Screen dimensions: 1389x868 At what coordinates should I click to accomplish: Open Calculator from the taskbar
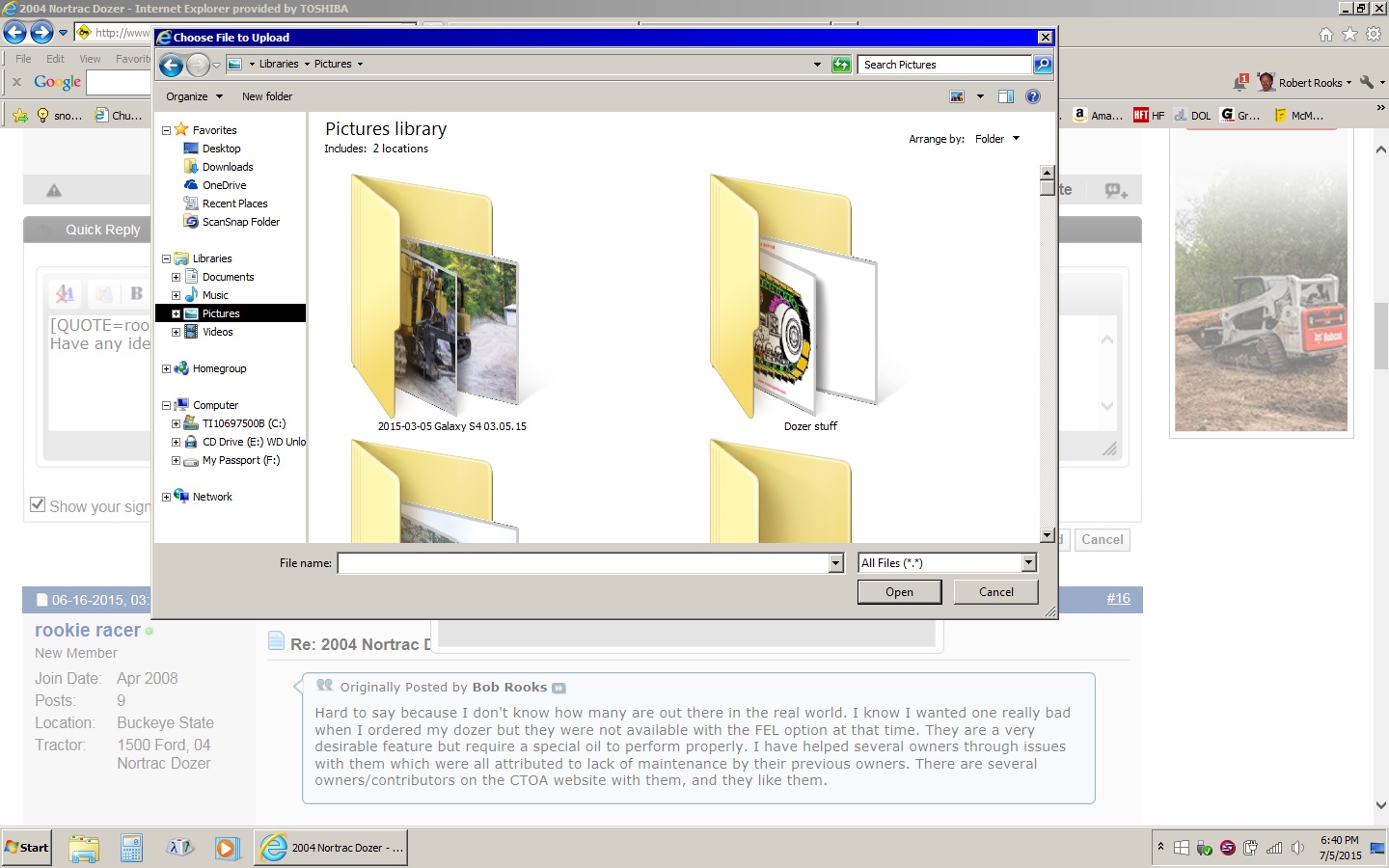[x=132, y=848]
